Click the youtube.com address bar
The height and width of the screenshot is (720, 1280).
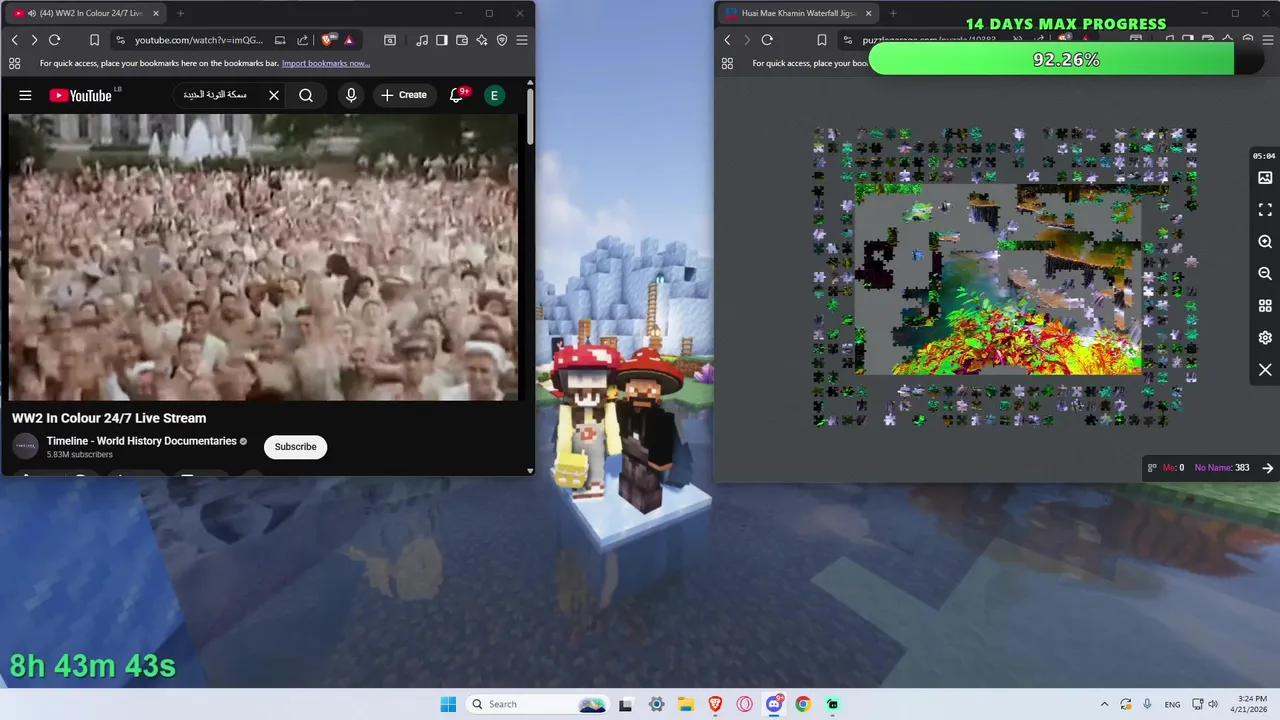coord(198,40)
